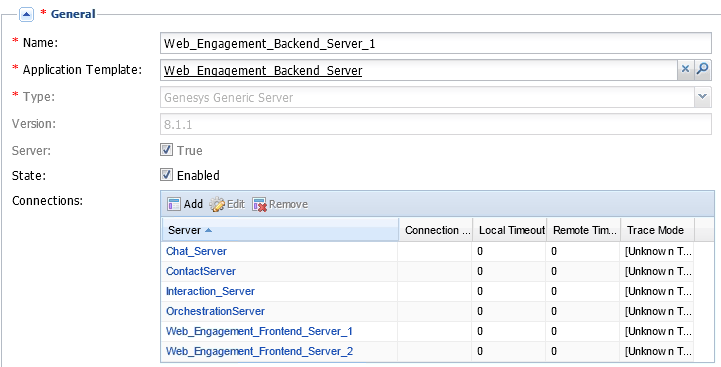Screen dimensions: 721x367
Task: Toggle the State Enabled checkbox
Action: [x=166, y=175]
